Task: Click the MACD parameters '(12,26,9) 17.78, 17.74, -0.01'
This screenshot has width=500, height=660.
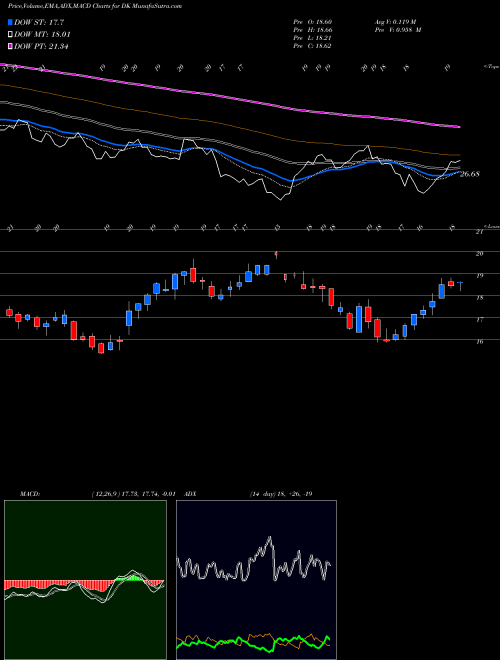Action: point(132,494)
